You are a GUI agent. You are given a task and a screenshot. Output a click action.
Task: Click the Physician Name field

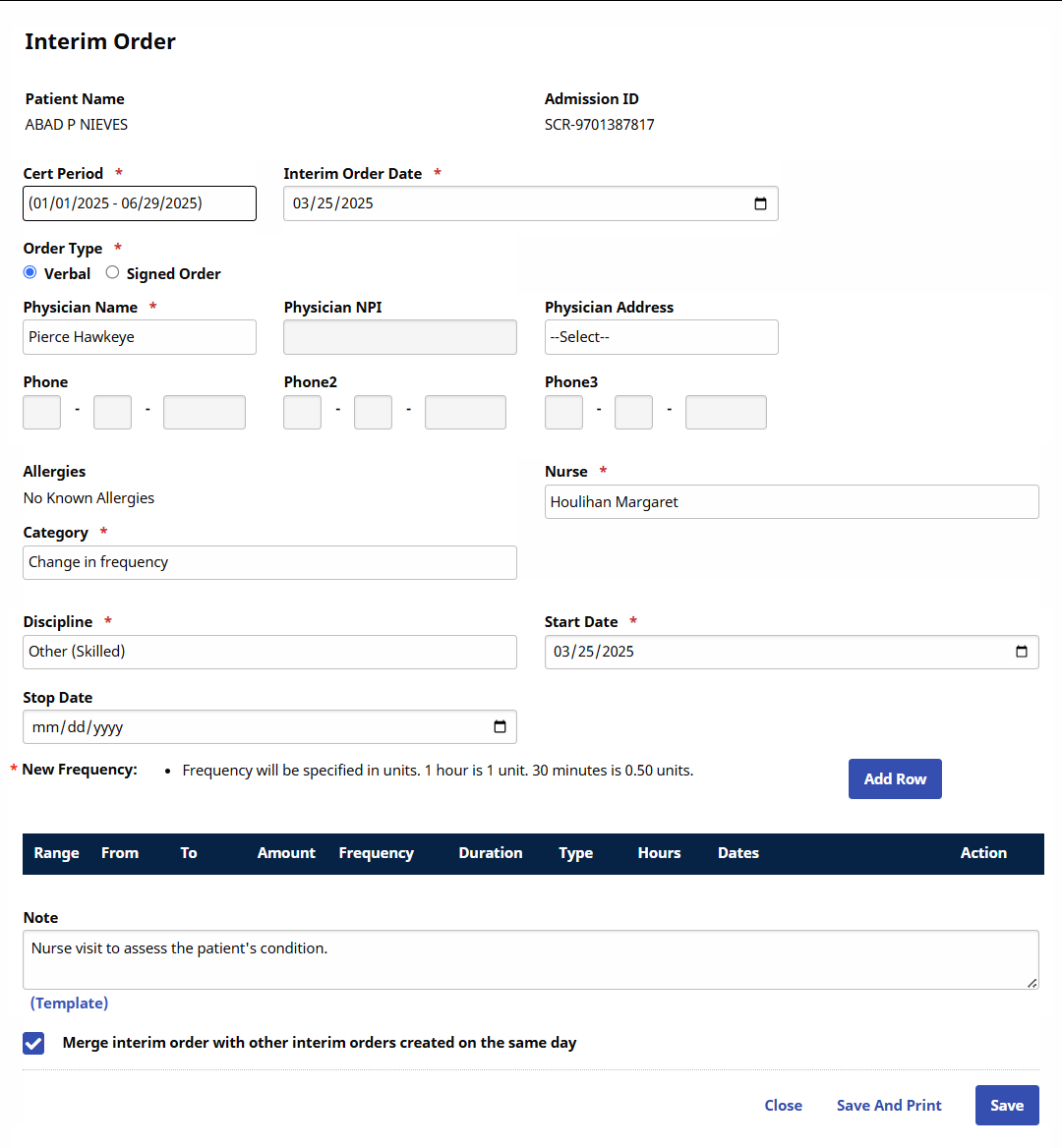tap(139, 337)
